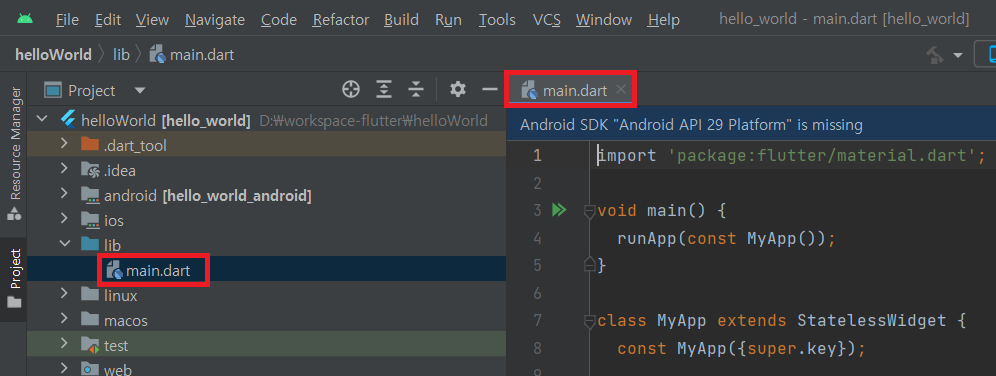Select the .idea folder row
This screenshot has height=376, width=996.
tap(267, 170)
